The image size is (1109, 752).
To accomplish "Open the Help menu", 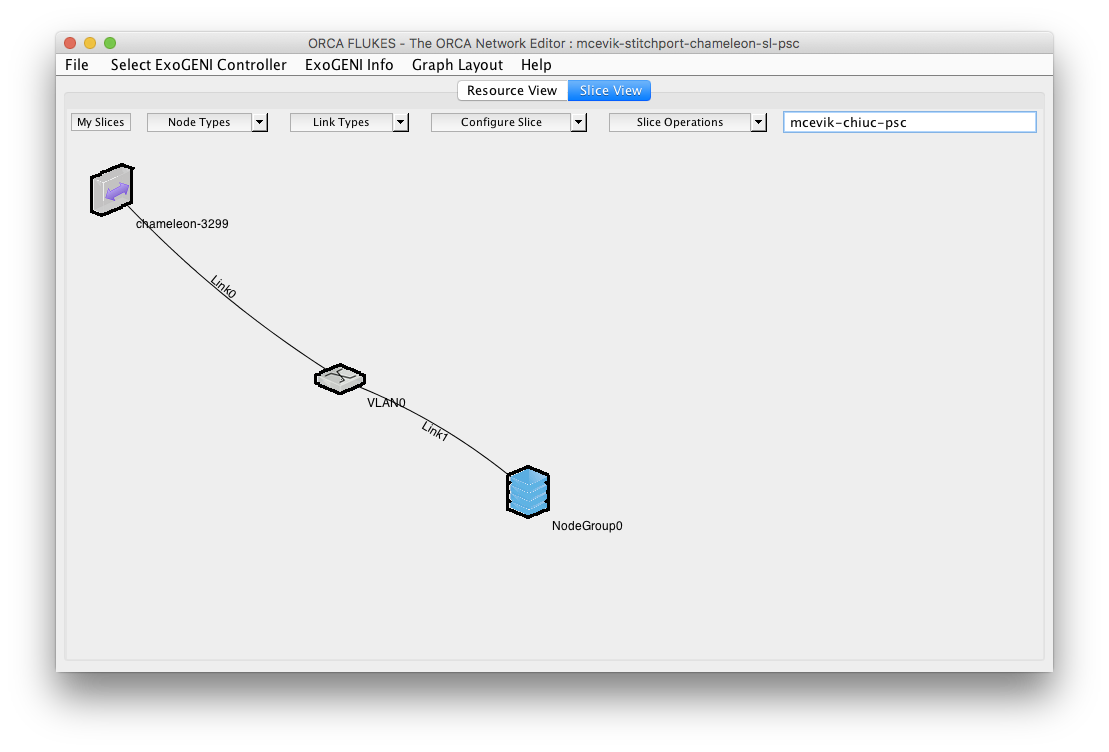I will (536, 65).
